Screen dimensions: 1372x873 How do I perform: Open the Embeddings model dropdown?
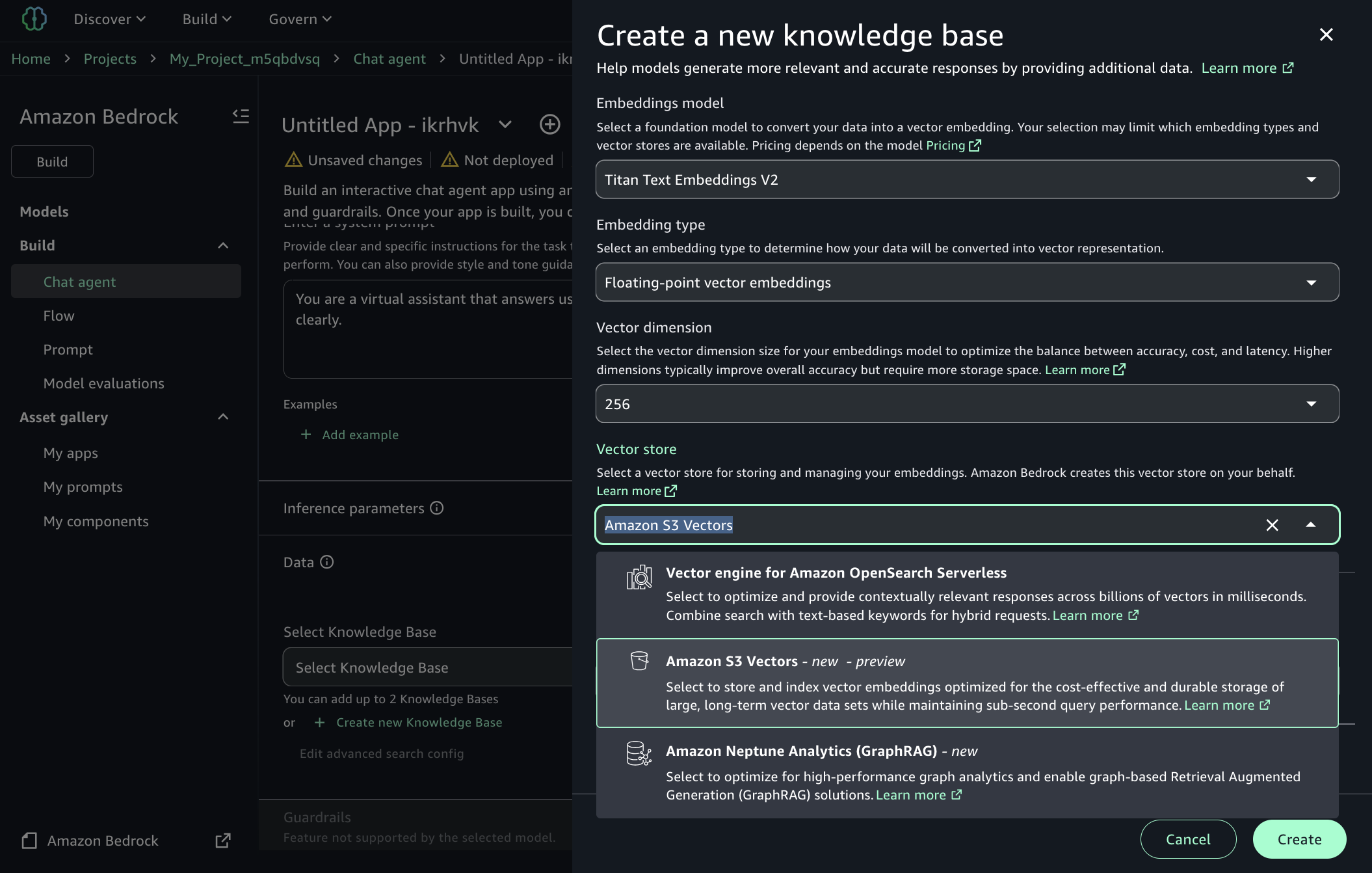[966, 180]
